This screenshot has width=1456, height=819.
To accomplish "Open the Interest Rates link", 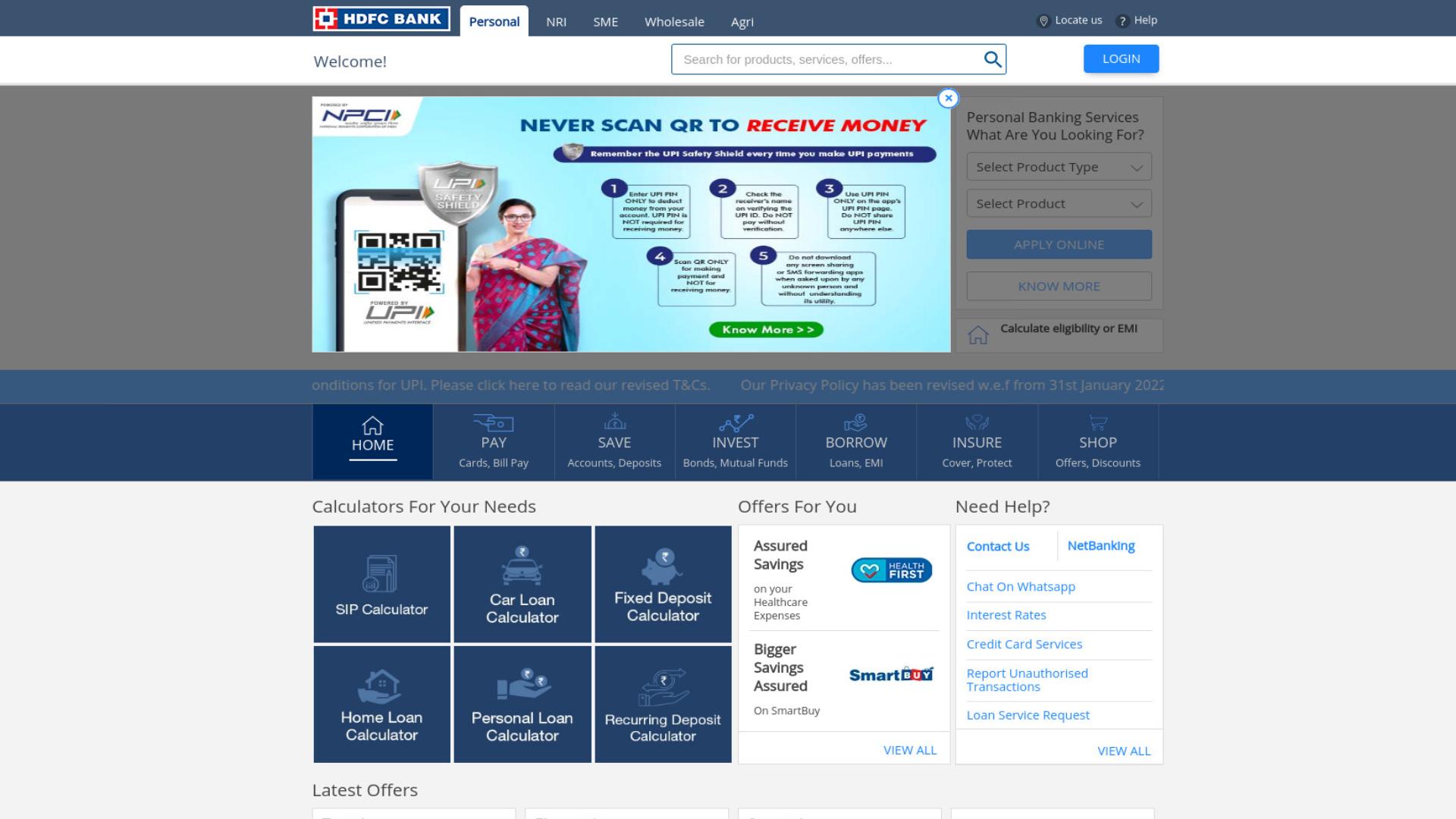I will (x=1006, y=615).
